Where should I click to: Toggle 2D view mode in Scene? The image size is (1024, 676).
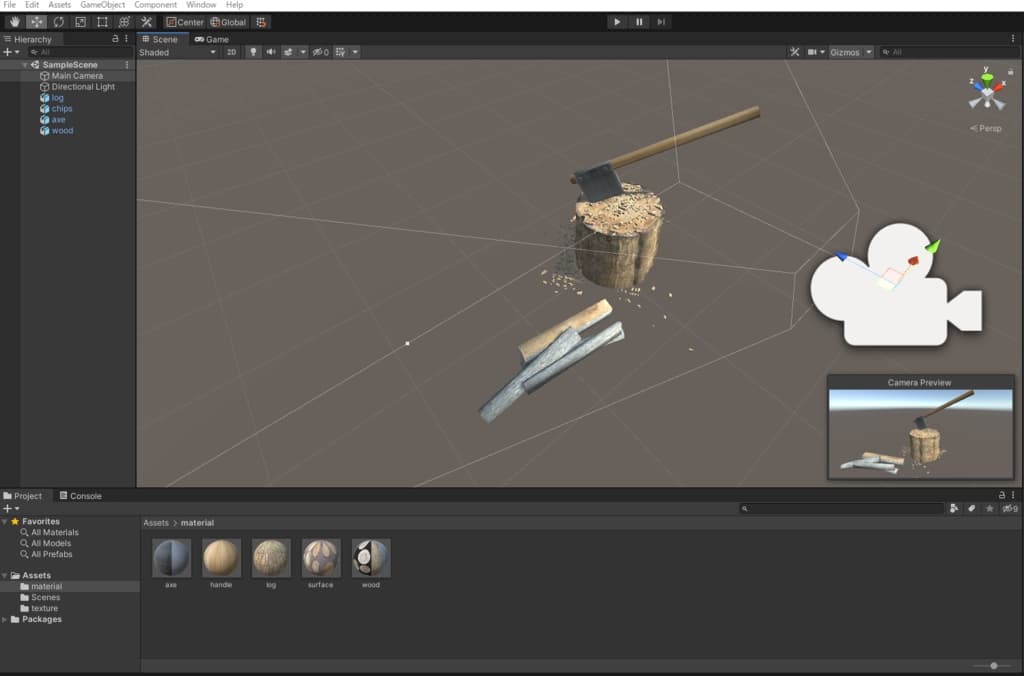[x=231, y=52]
